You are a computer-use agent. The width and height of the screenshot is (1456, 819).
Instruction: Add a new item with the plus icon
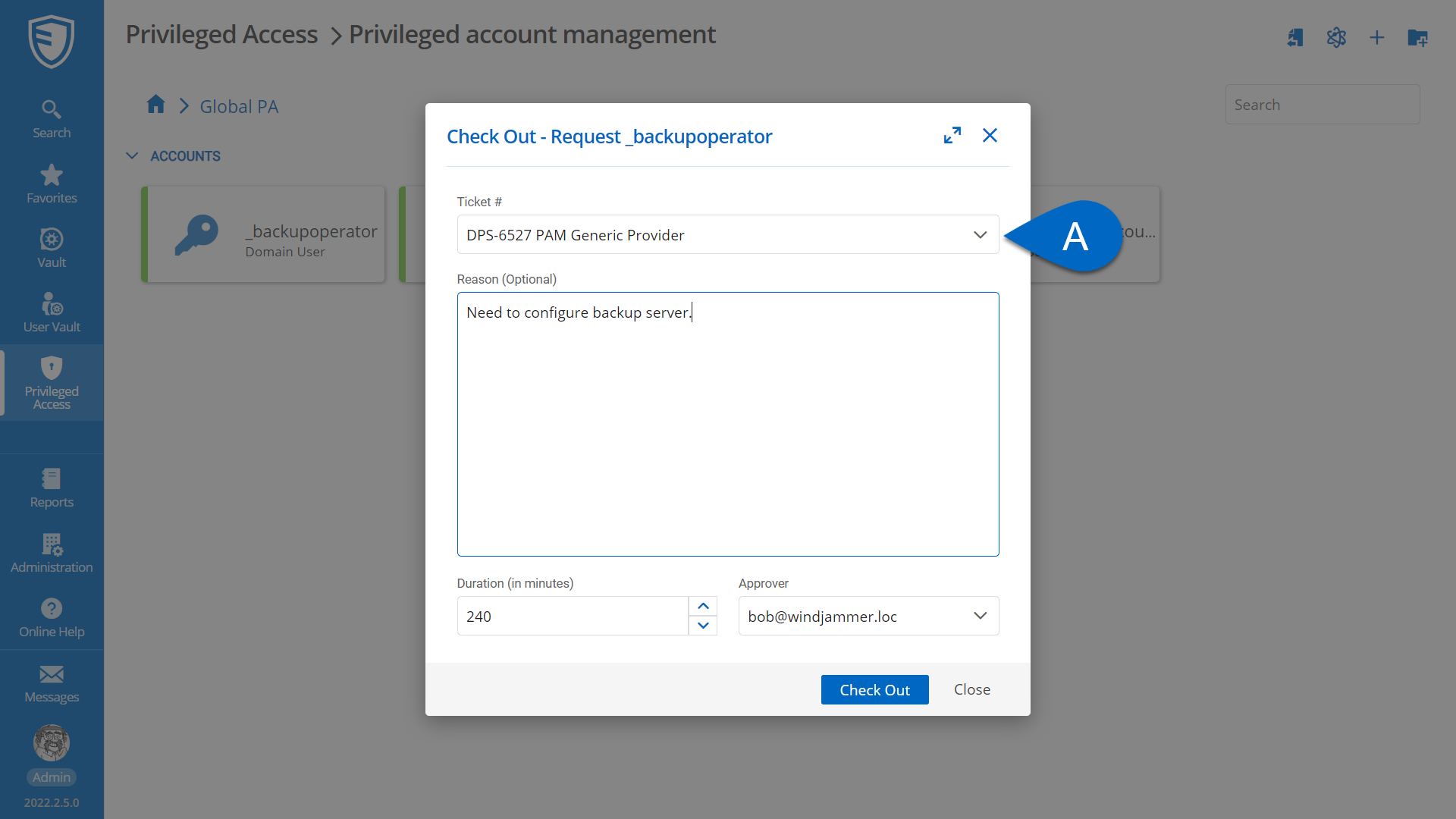point(1376,37)
